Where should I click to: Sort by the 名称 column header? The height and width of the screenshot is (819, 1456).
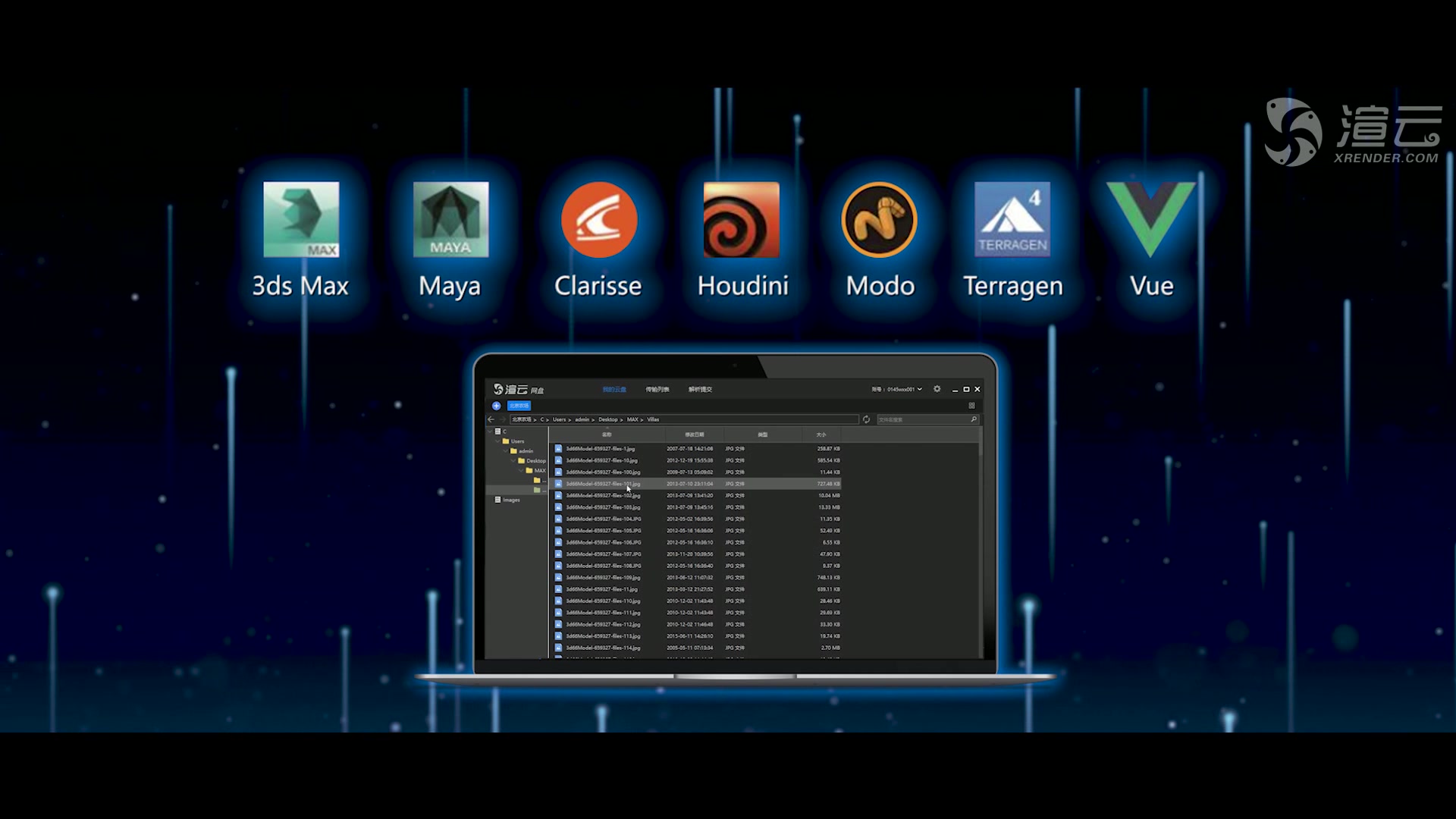(607, 435)
